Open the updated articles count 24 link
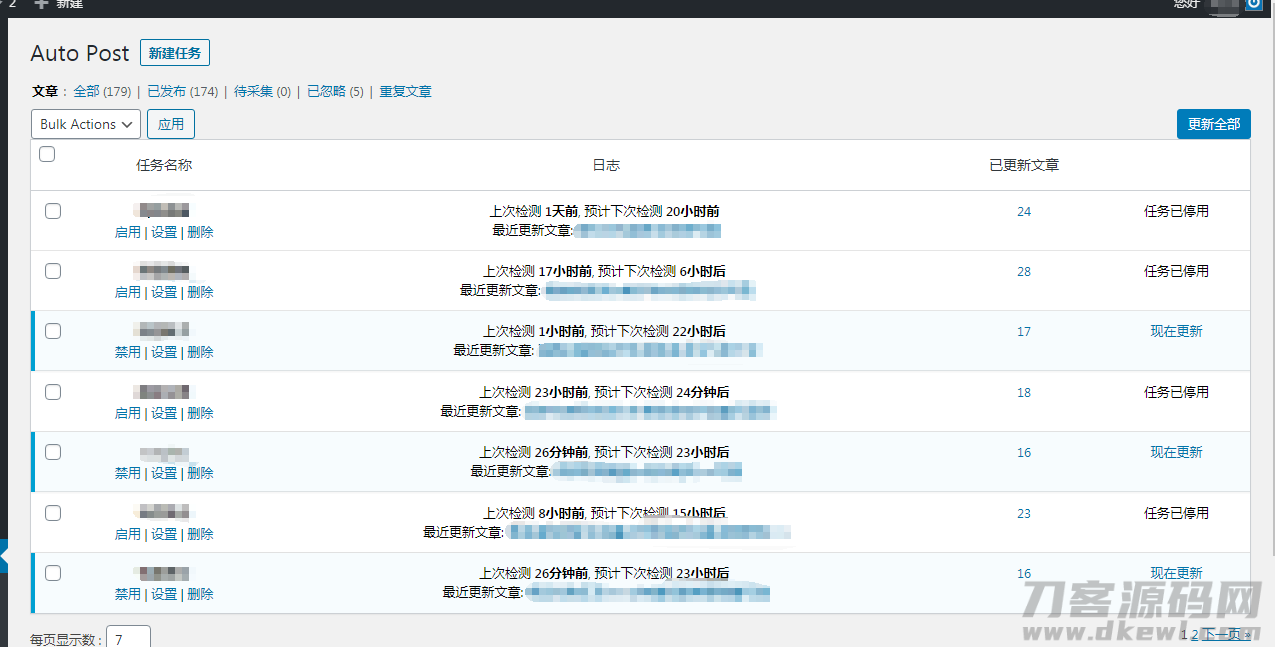 pyautogui.click(x=1023, y=211)
